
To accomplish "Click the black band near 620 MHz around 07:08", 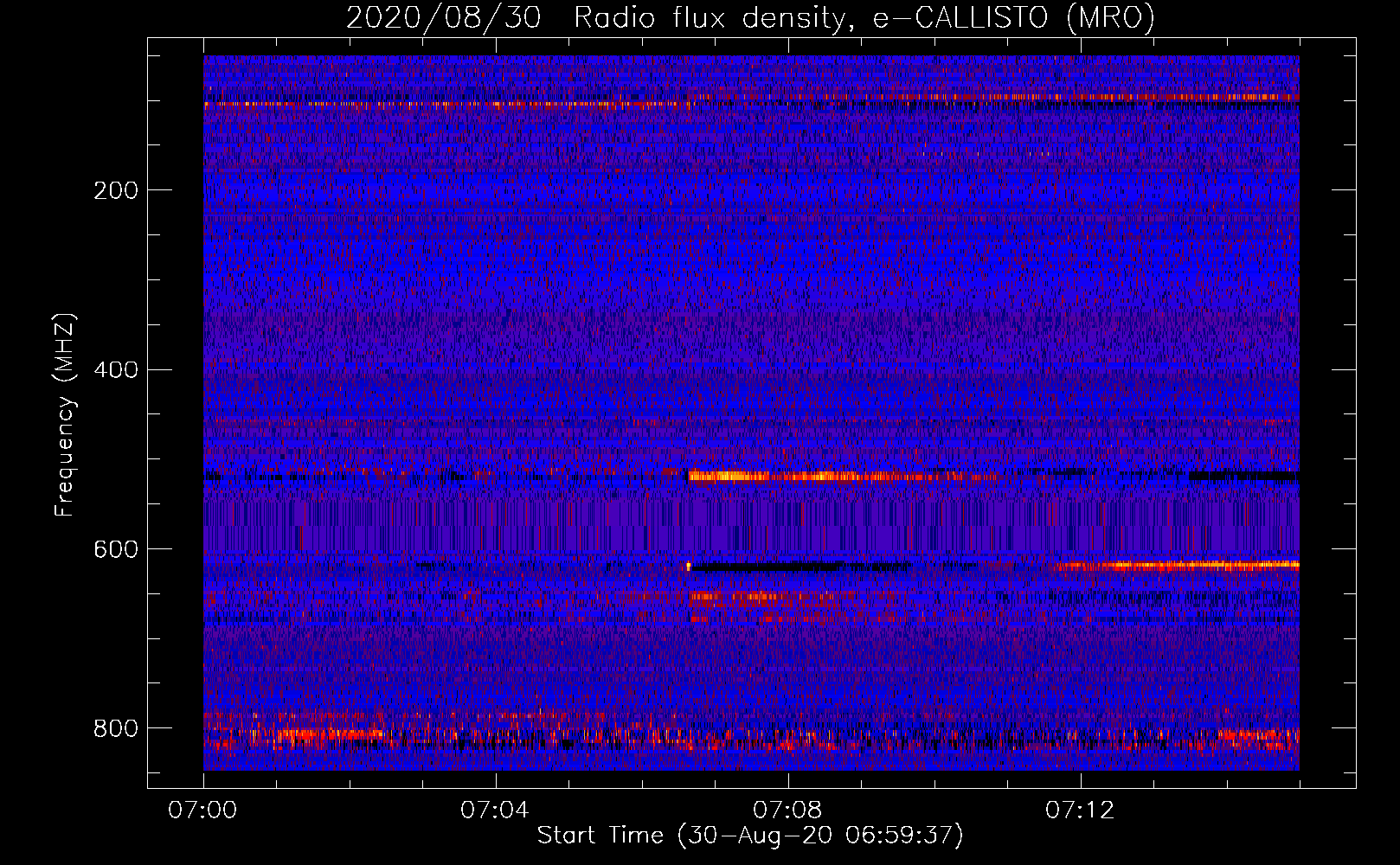I will click(x=800, y=567).
